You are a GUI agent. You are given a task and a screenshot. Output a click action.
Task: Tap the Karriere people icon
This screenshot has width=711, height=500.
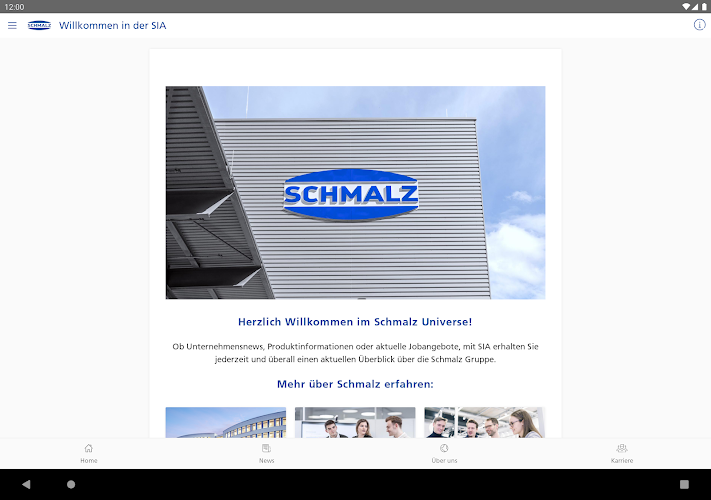pos(622,448)
